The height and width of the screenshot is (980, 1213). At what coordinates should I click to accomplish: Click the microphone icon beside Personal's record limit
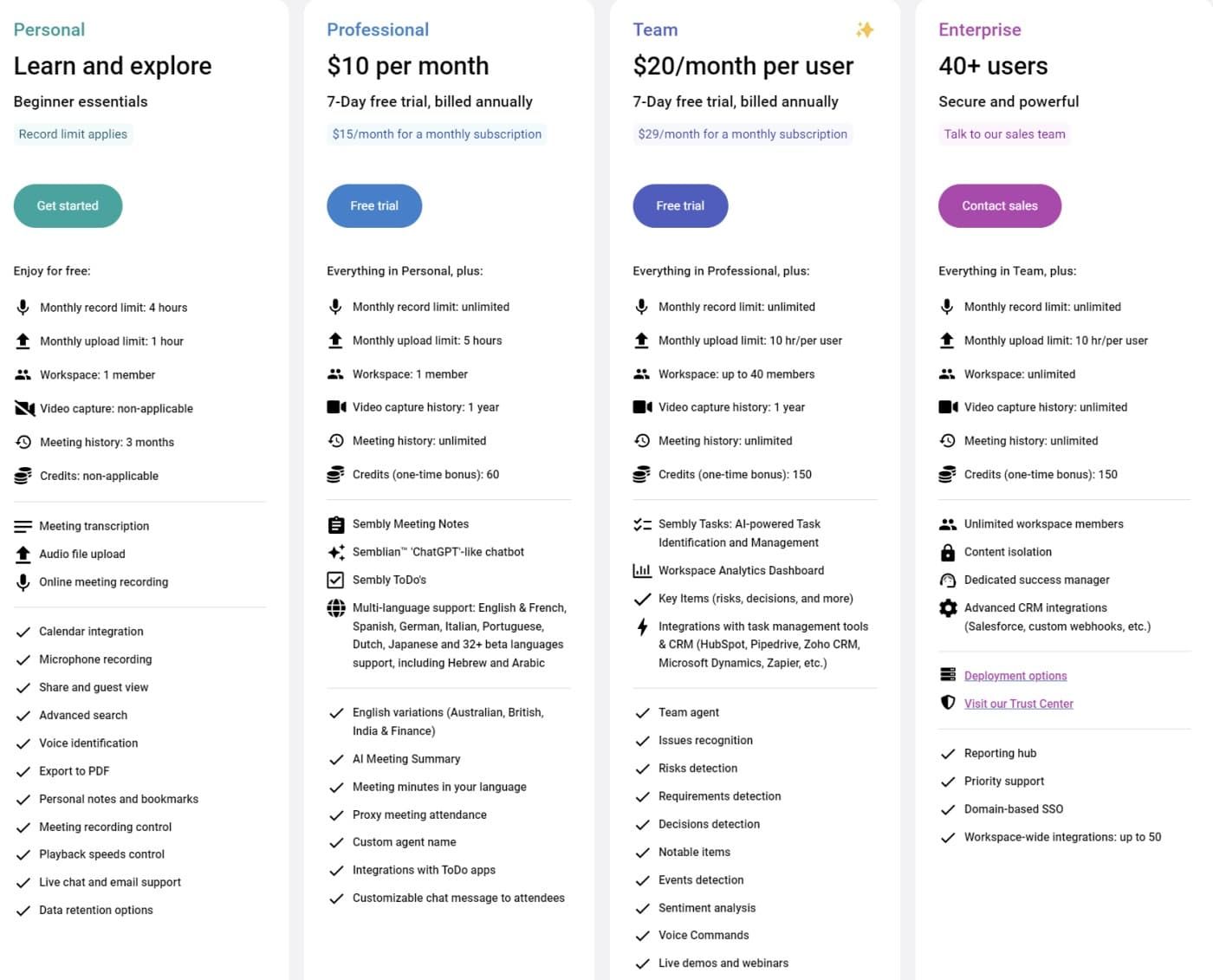coord(22,307)
